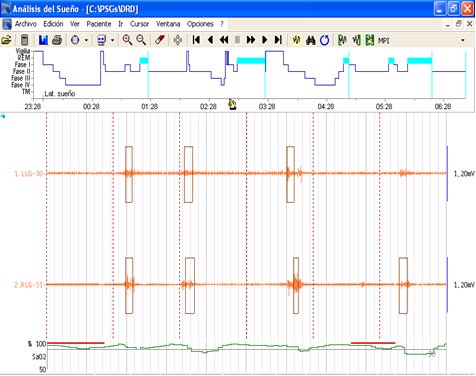Open the Paciente menu
This screenshot has height=376, width=476.
(99, 24)
